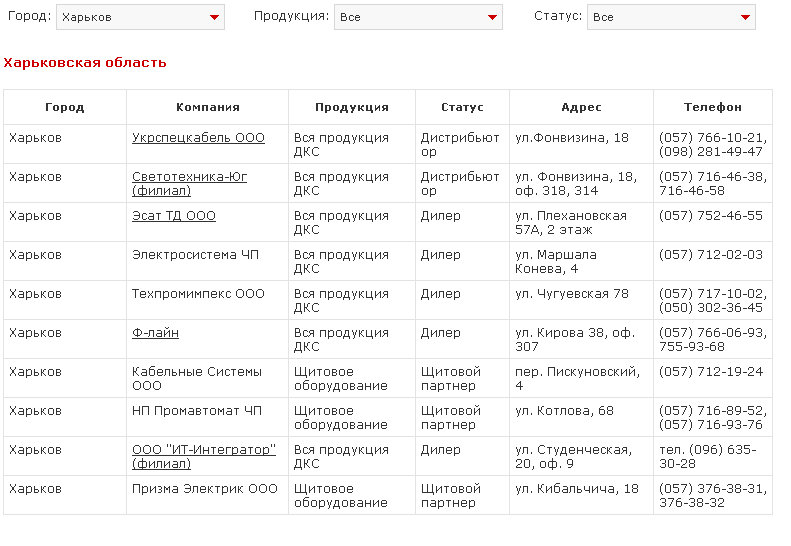This screenshot has width=791, height=546.
Task: Select the Техпромимпекс ООО company cell
Action: pos(207,300)
